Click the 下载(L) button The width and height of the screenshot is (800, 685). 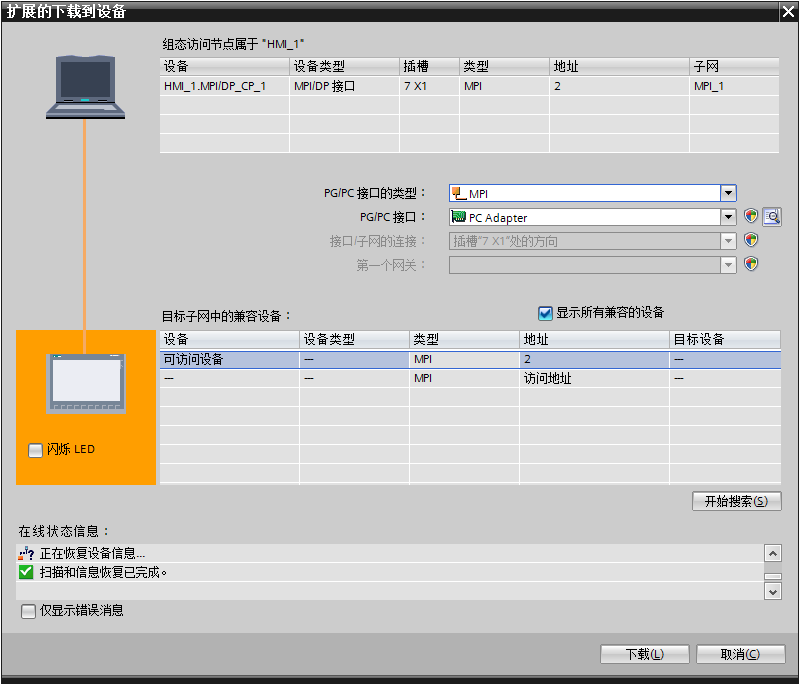[644, 654]
